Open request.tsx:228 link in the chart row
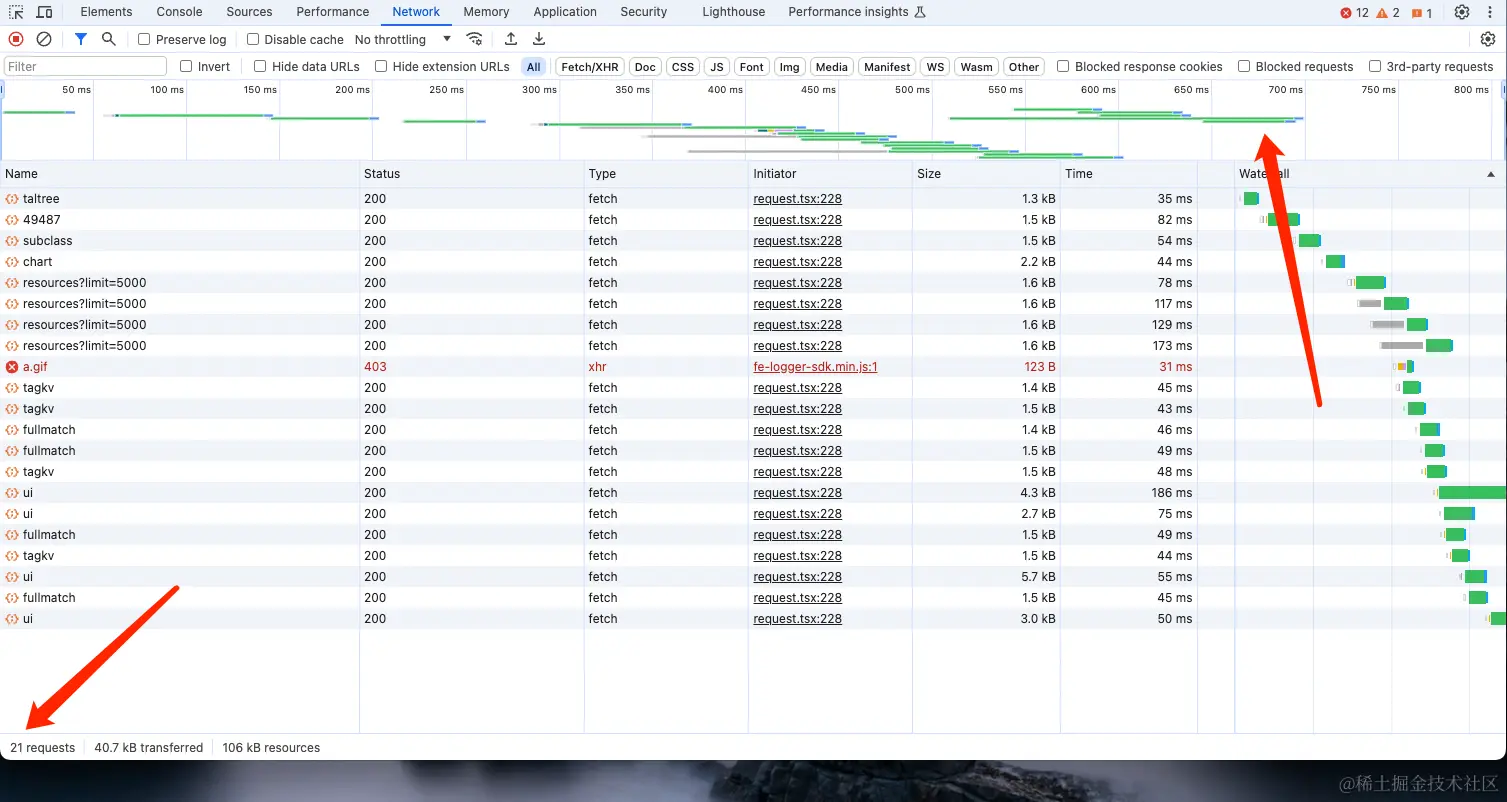This screenshot has width=1507, height=802. tap(798, 262)
